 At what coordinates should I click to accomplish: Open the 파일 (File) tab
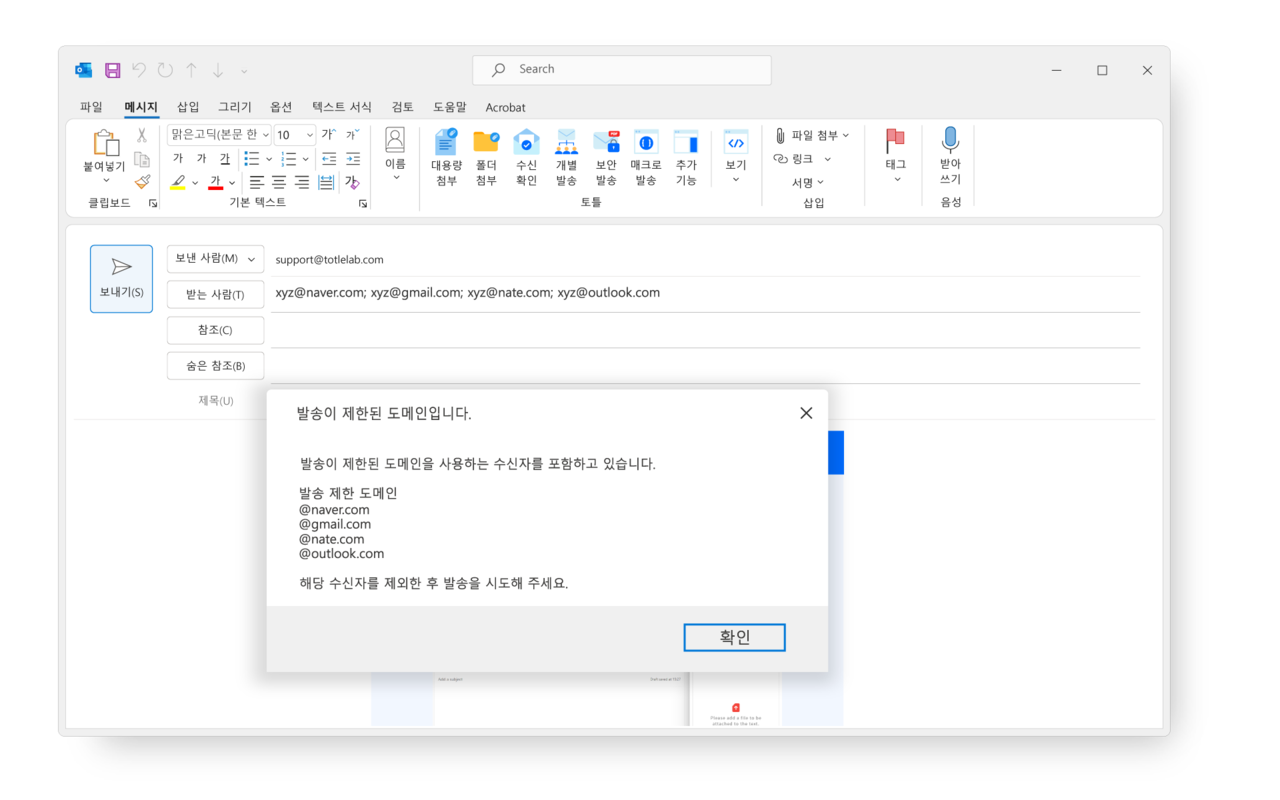[x=91, y=107]
